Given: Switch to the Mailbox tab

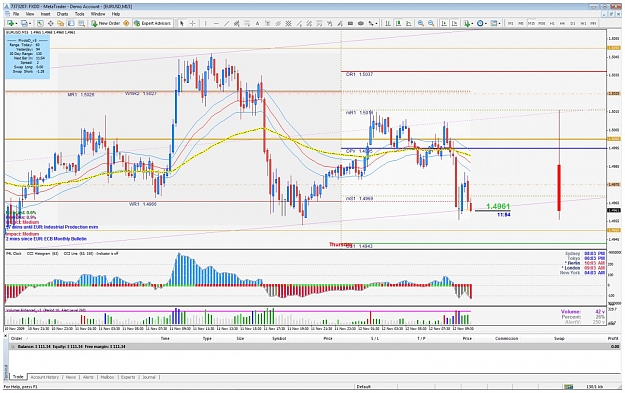Looking at the screenshot, I should point(107,377).
